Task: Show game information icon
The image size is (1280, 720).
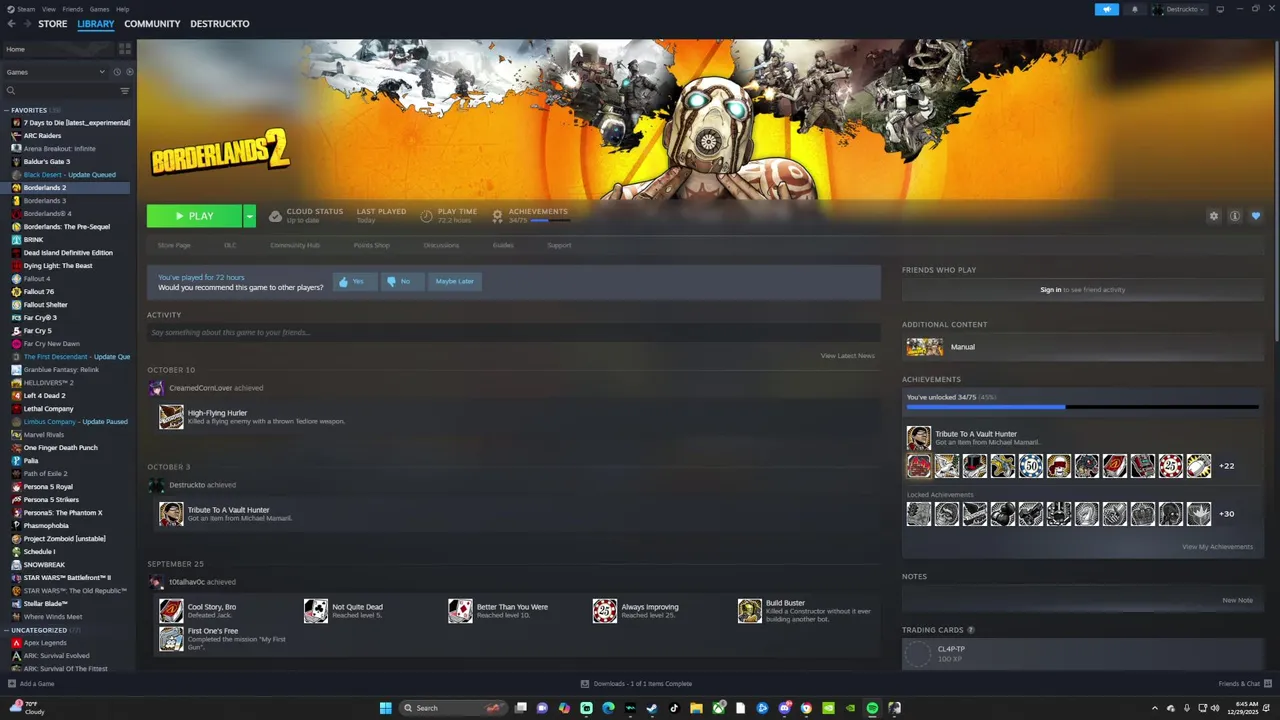Action: click(1235, 216)
